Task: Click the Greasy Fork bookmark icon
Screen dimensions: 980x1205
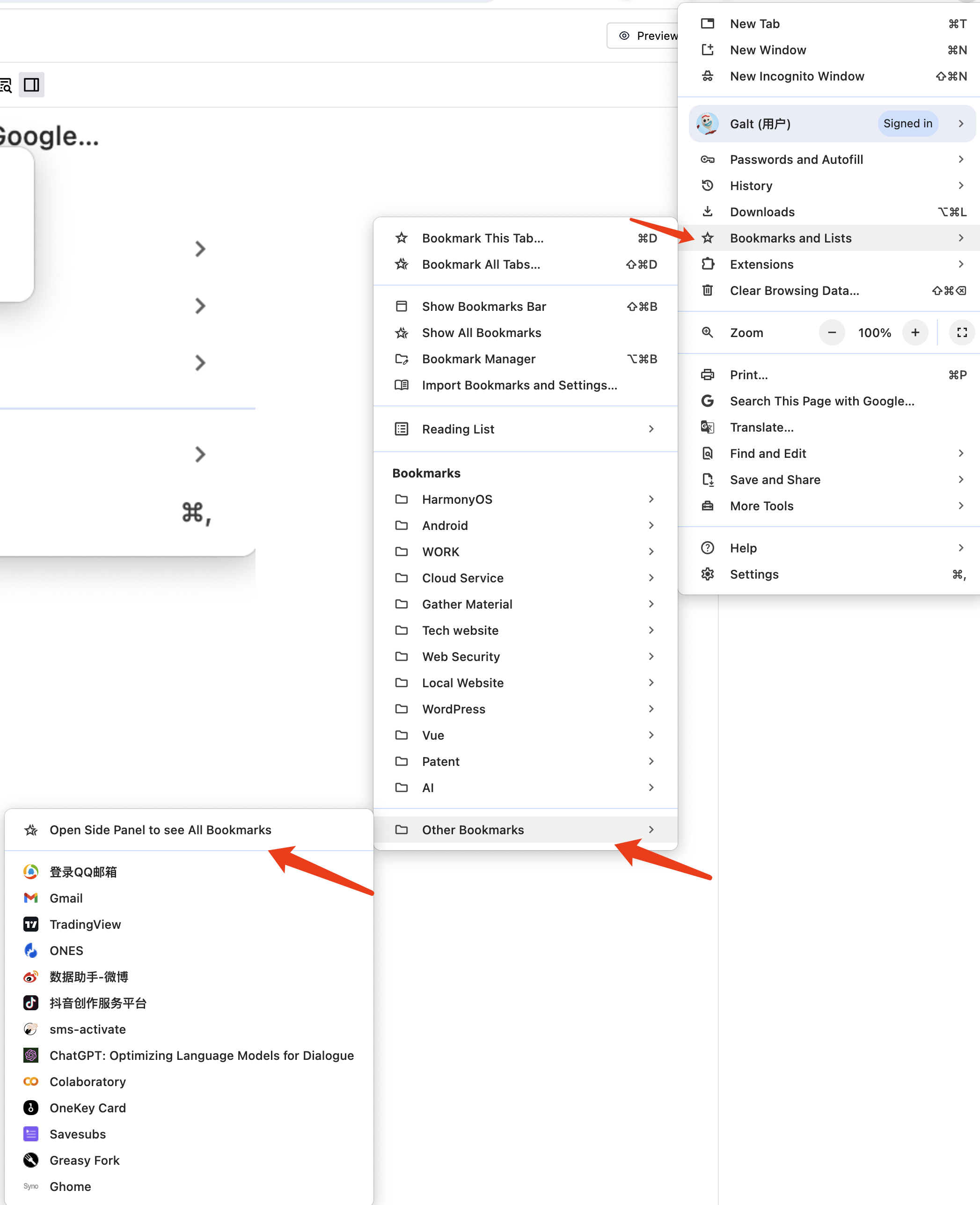Action: click(x=30, y=1160)
